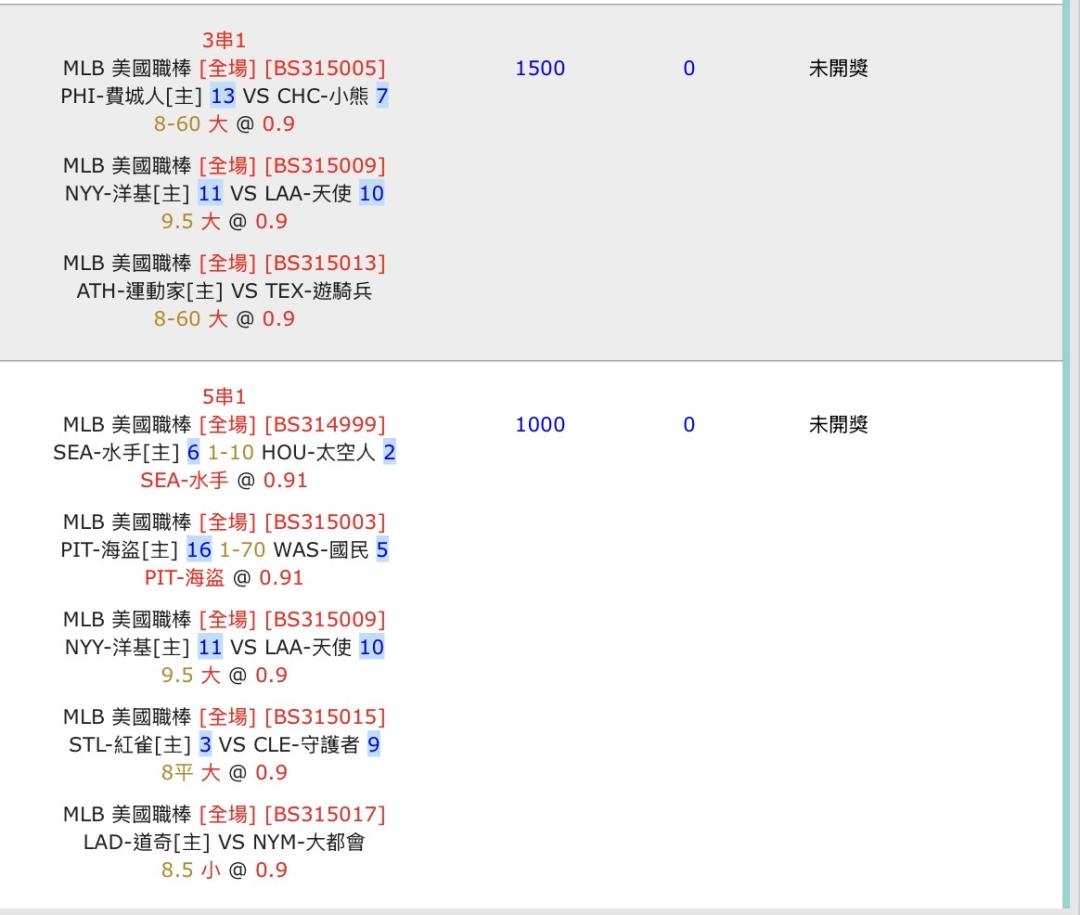This screenshot has width=1080, height=915.
Task: Click 8.5 小 @ 0.9 pick
Action: pos(224,870)
